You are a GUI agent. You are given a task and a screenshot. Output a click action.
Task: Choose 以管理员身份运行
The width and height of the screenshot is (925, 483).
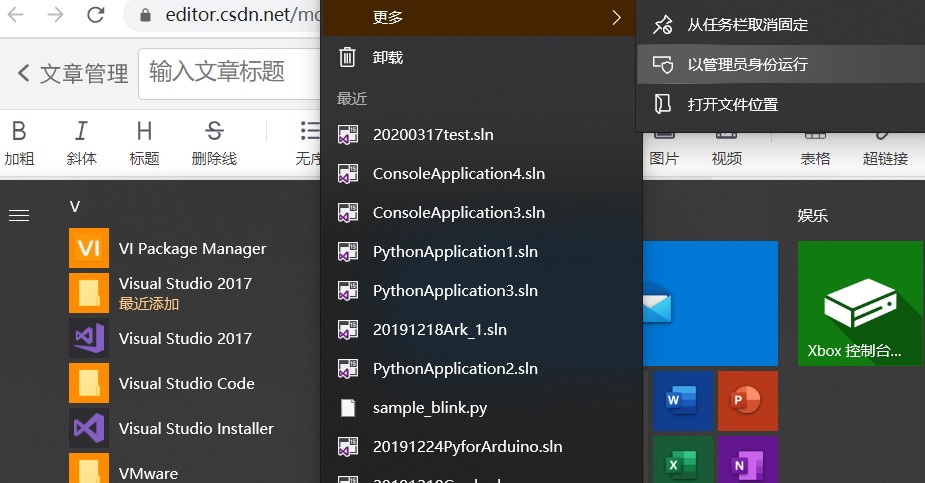[x=781, y=64]
